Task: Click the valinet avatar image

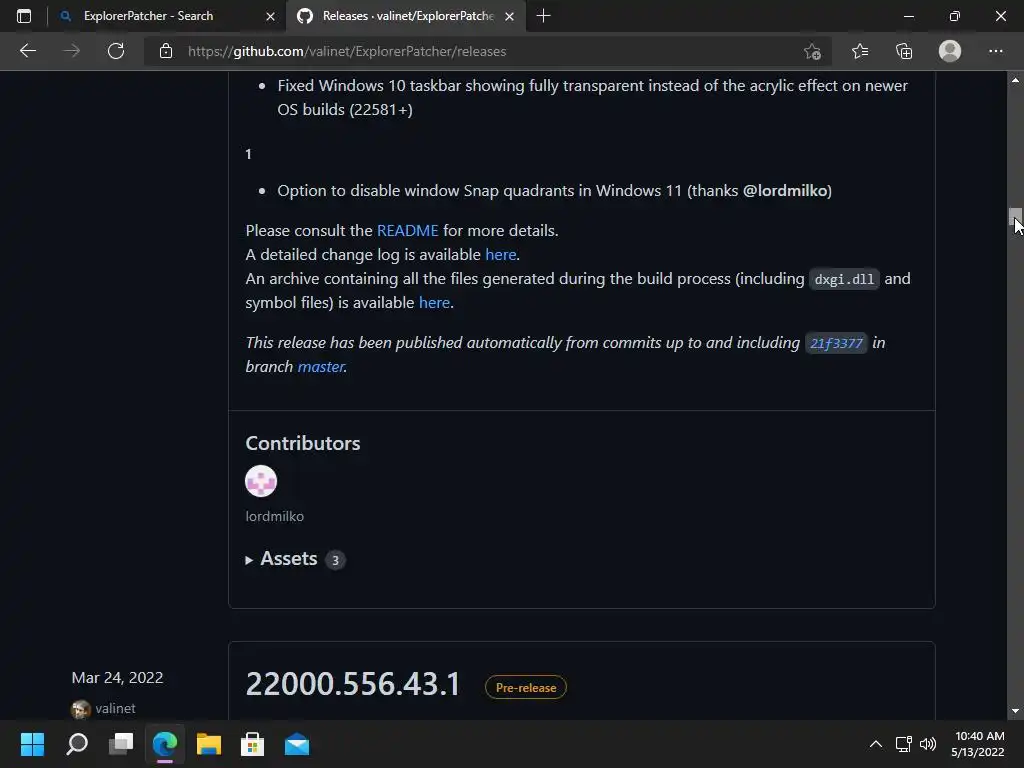Action: click(80, 709)
